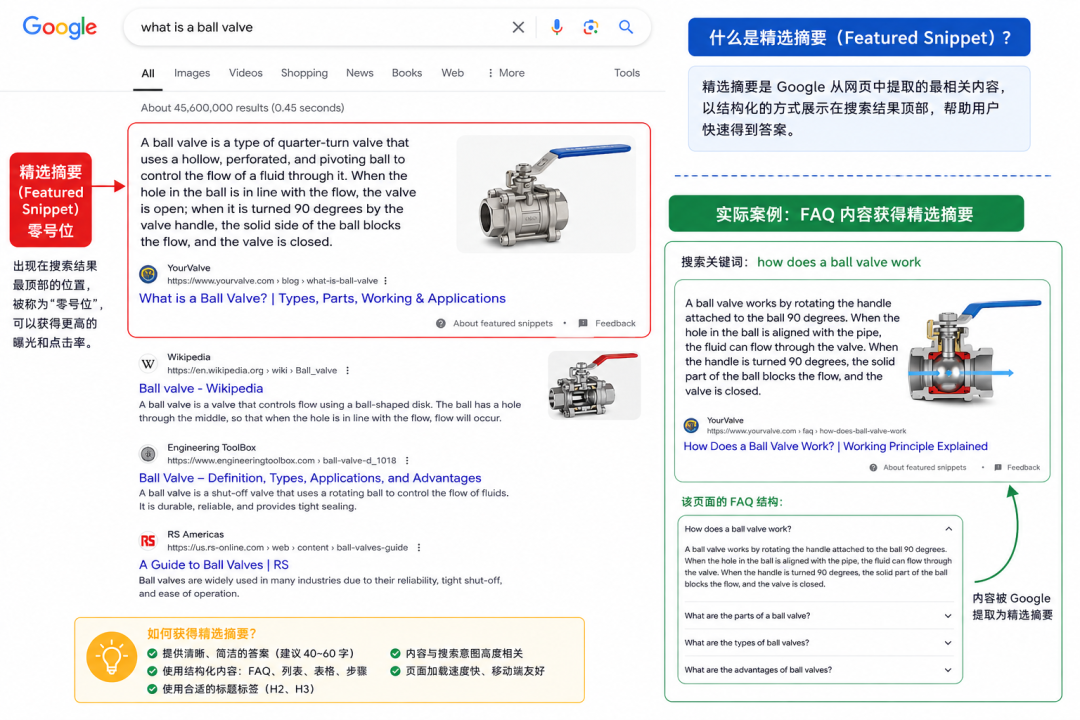Open options dots next to Wikipedia Ball_valve URL

[348, 371]
